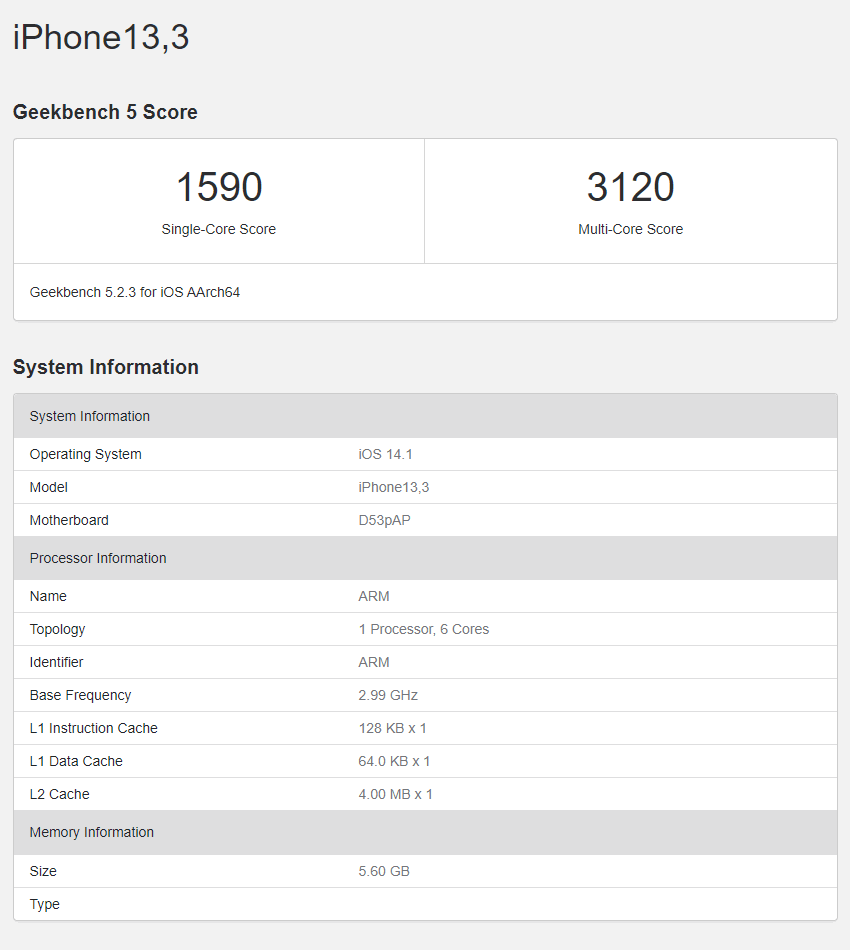Click the Identifier row label
This screenshot has height=950, width=850.
click(57, 662)
